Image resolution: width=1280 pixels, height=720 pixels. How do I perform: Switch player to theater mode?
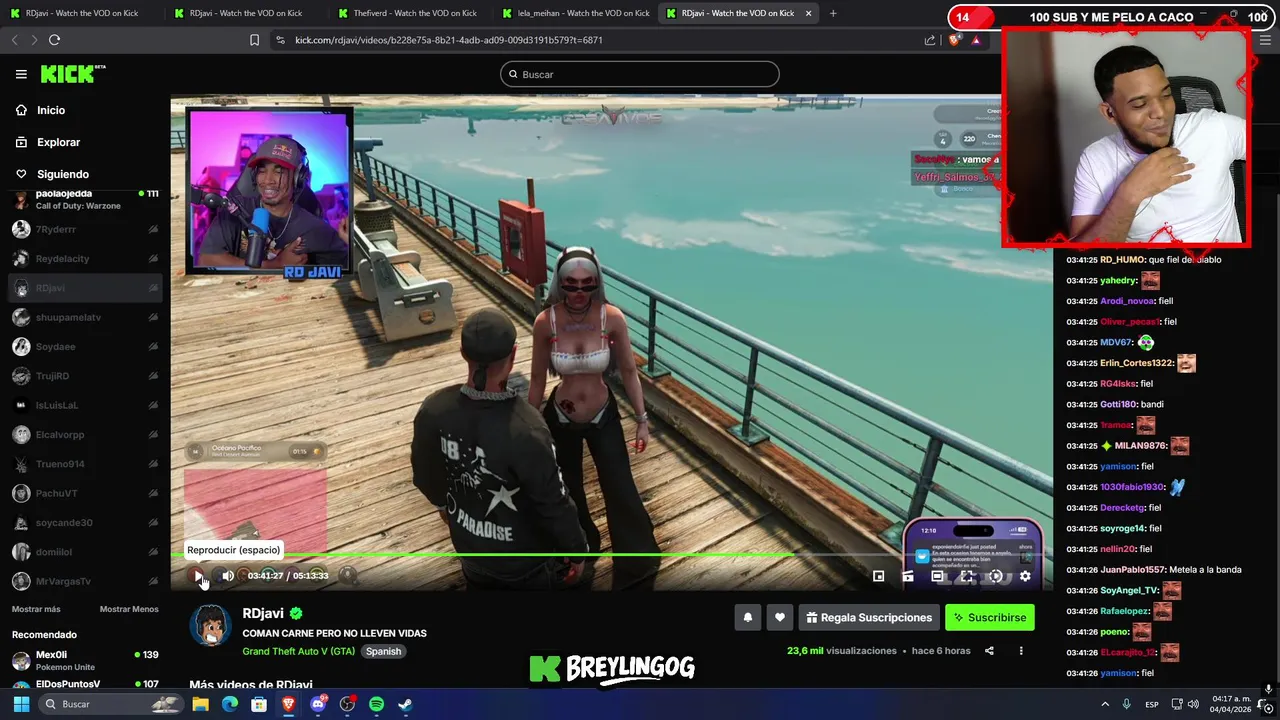point(937,576)
